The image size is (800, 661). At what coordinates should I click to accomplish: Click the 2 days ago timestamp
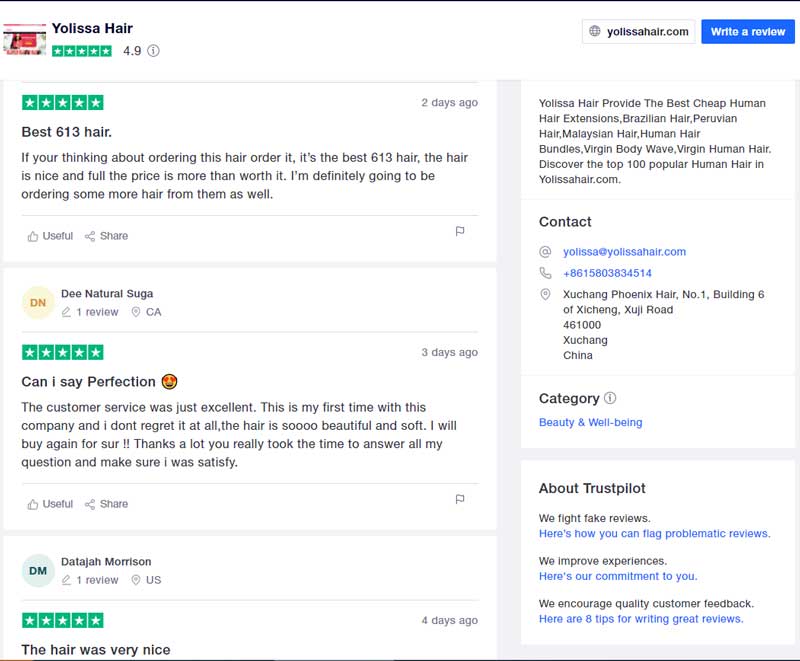(x=449, y=103)
